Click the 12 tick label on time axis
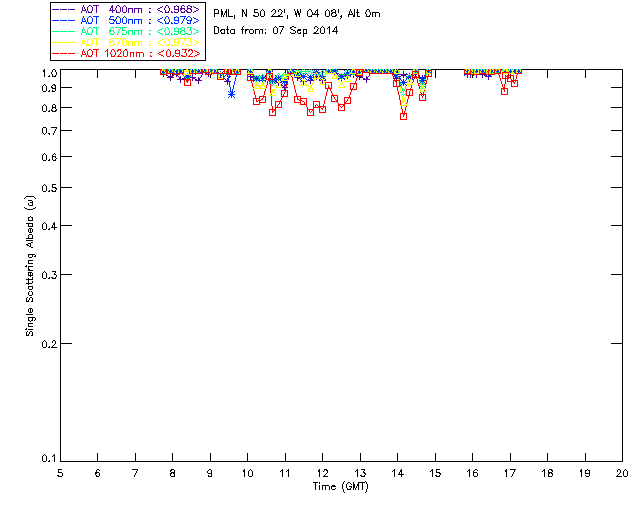Image resolution: width=640 pixels, height=512 pixels. 322,473
